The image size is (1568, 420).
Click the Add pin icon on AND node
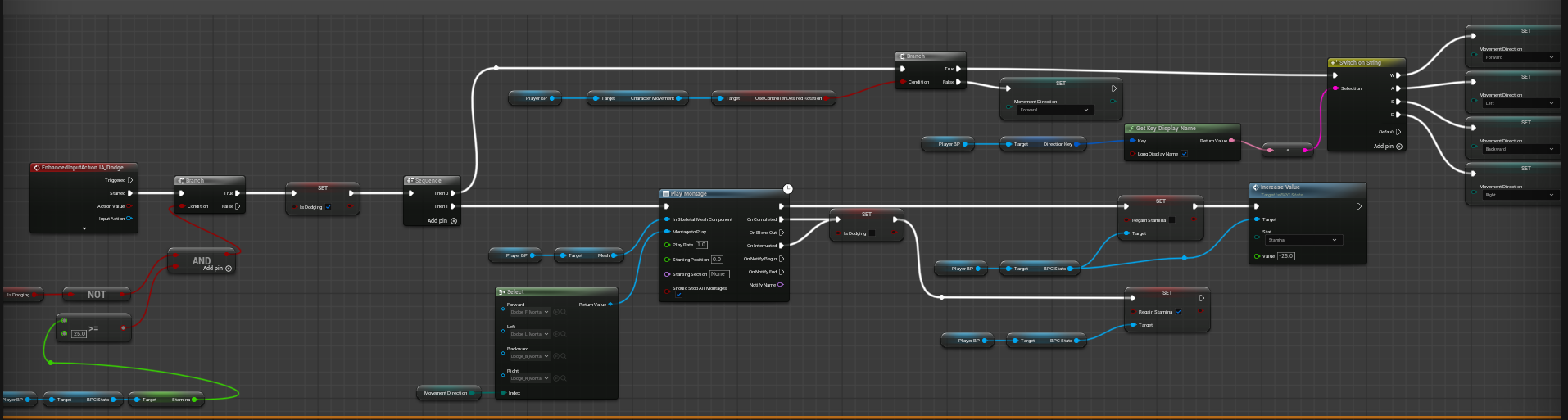[229, 269]
